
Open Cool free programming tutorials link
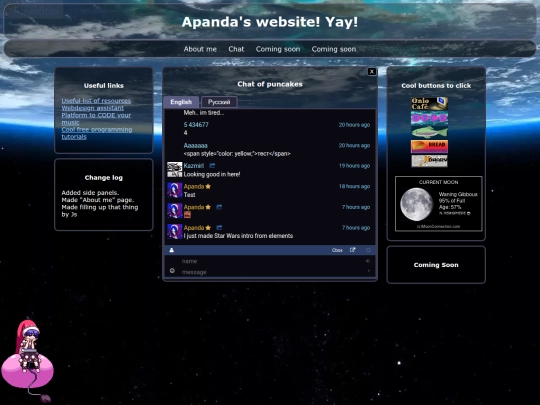(x=97, y=133)
